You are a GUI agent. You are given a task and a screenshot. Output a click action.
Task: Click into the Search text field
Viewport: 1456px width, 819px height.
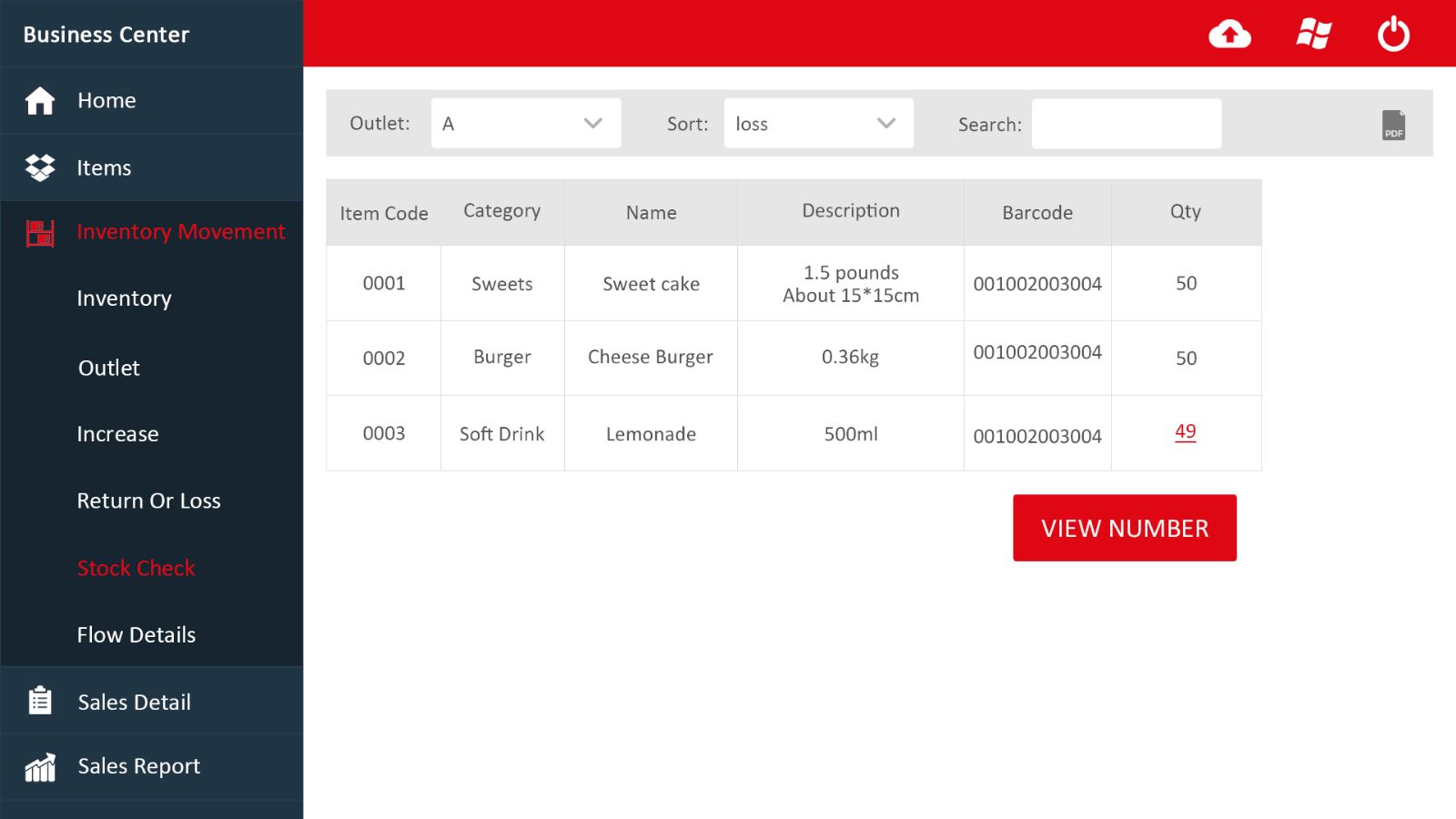pyautogui.click(x=1126, y=124)
